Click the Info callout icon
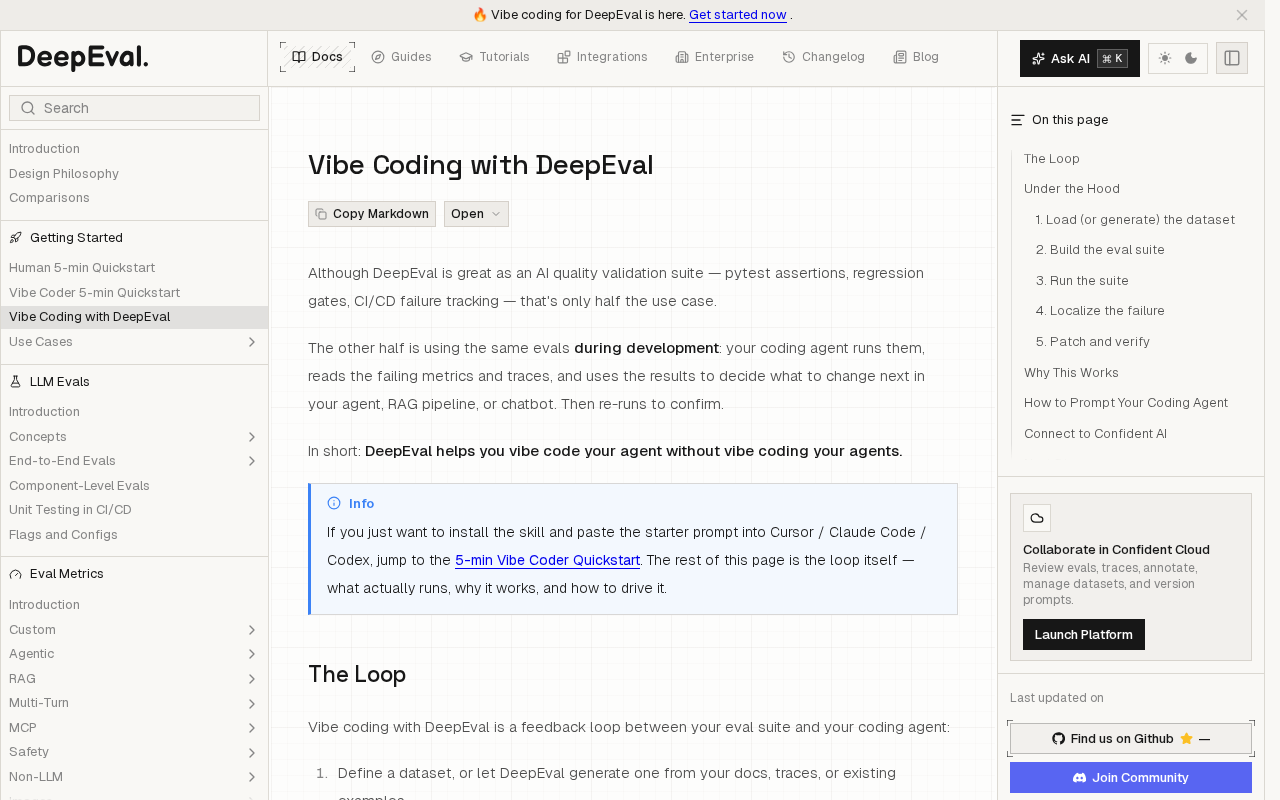The image size is (1280, 800). 334,503
